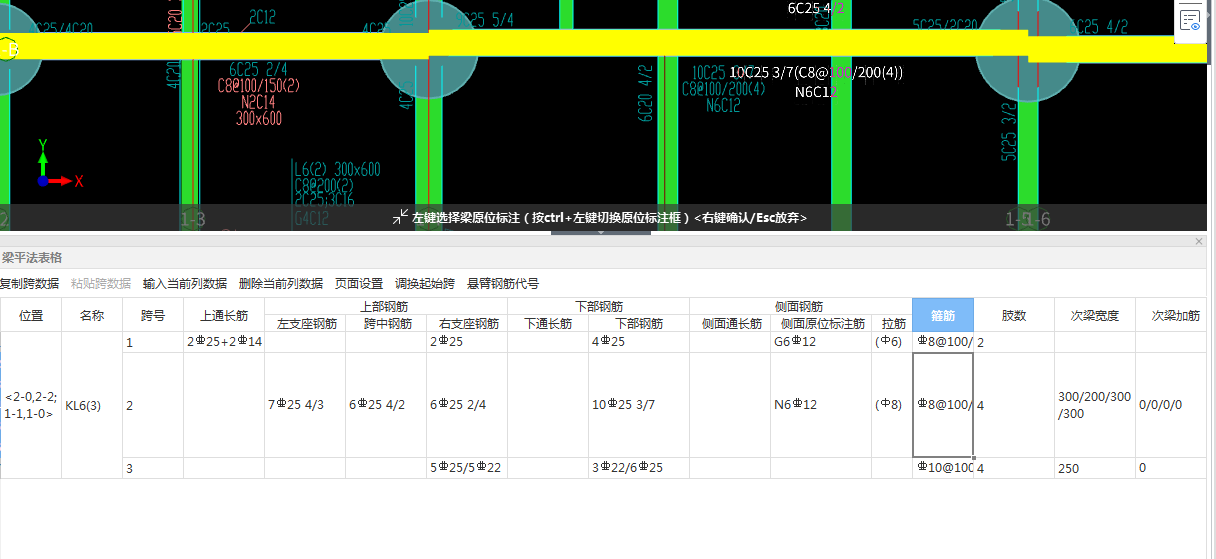Viewport: 1216px width, 559px height.
Task: Click 复制跨数据 button
Action: [x=29, y=283]
